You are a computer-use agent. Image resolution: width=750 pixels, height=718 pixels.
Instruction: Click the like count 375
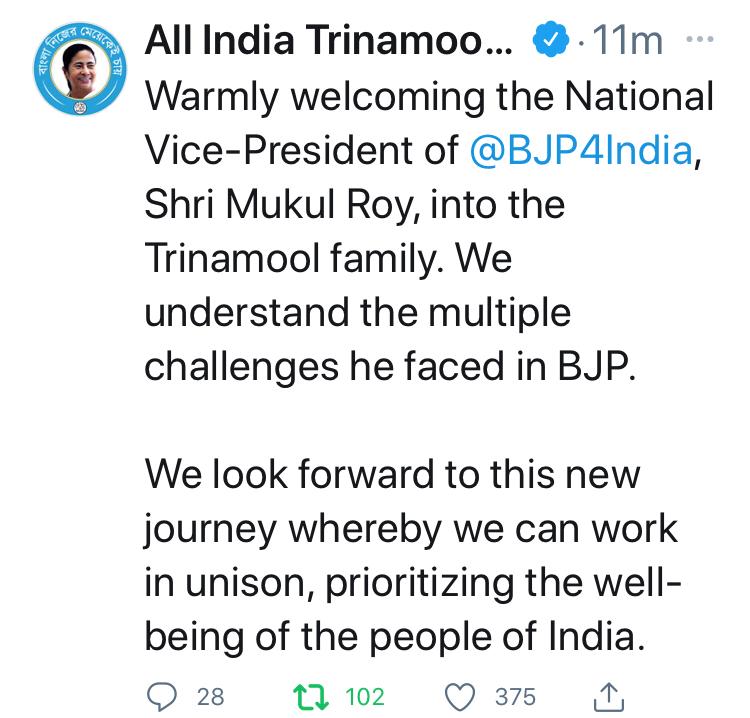point(515,697)
